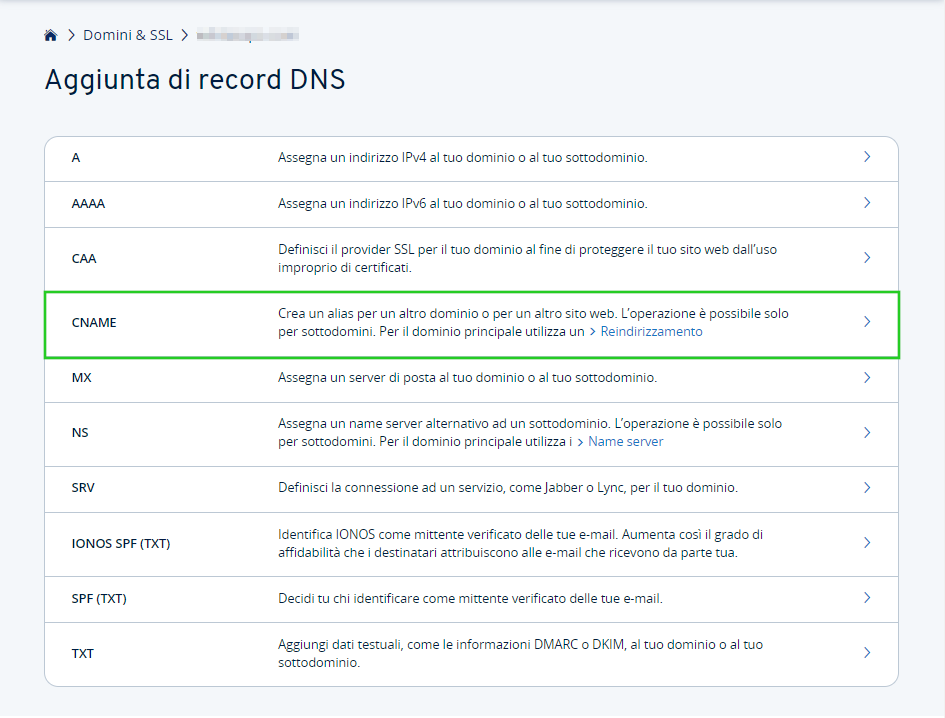The width and height of the screenshot is (945, 718).
Task: Click the MX record chevron arrow
Action: 866,378
